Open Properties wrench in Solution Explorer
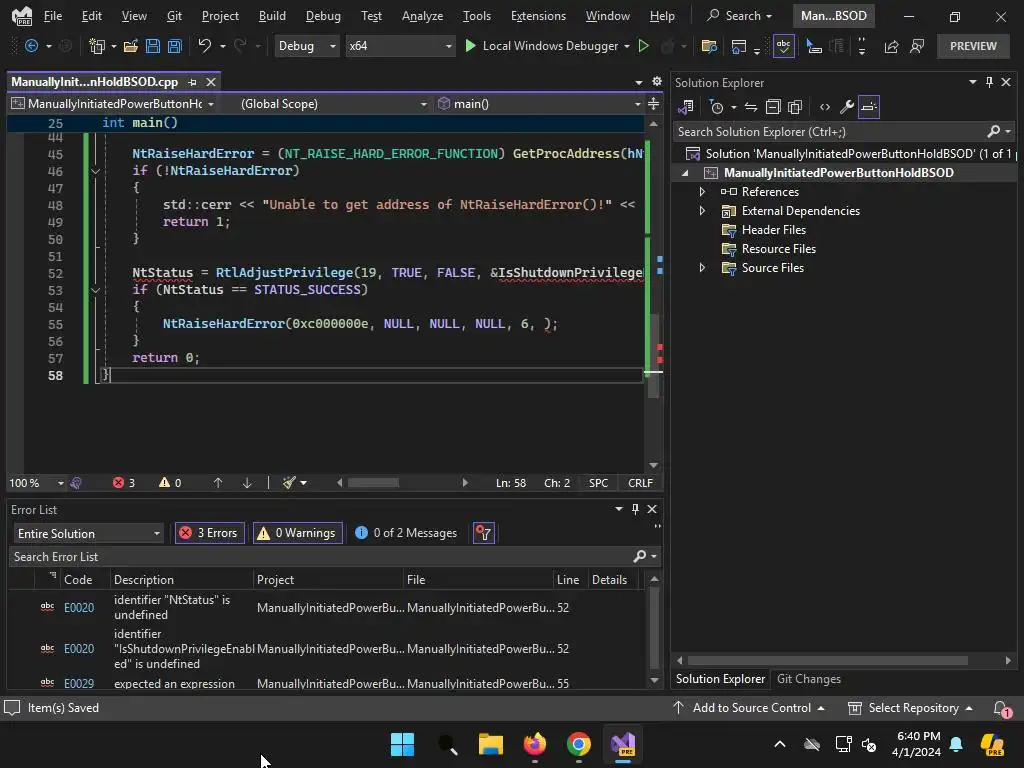Image resolution: width=1024 pixels, height=768 pixels. coord(846,107)
